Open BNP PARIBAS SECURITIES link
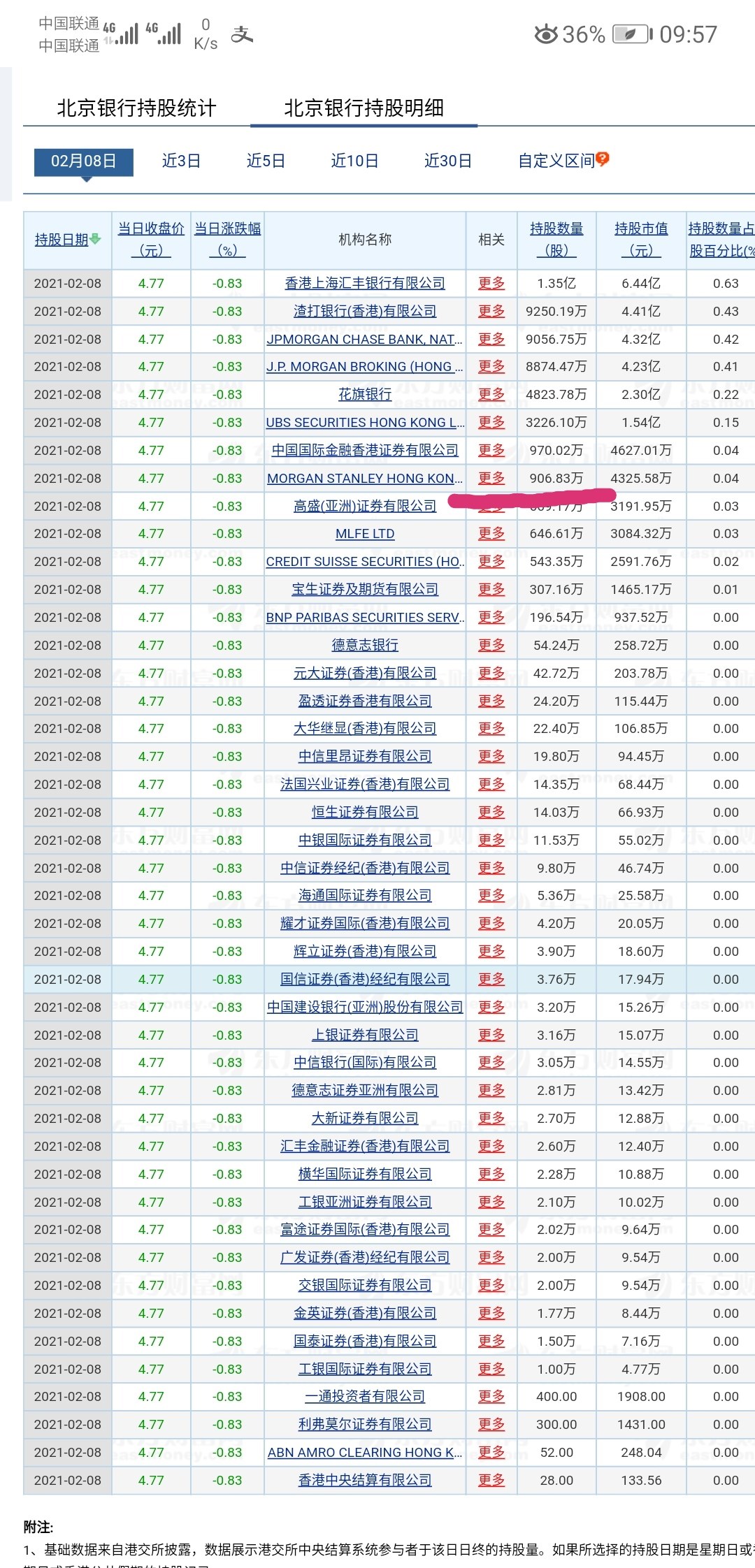The height and width of the screenshot is (1568, 755). coord(365,618)
